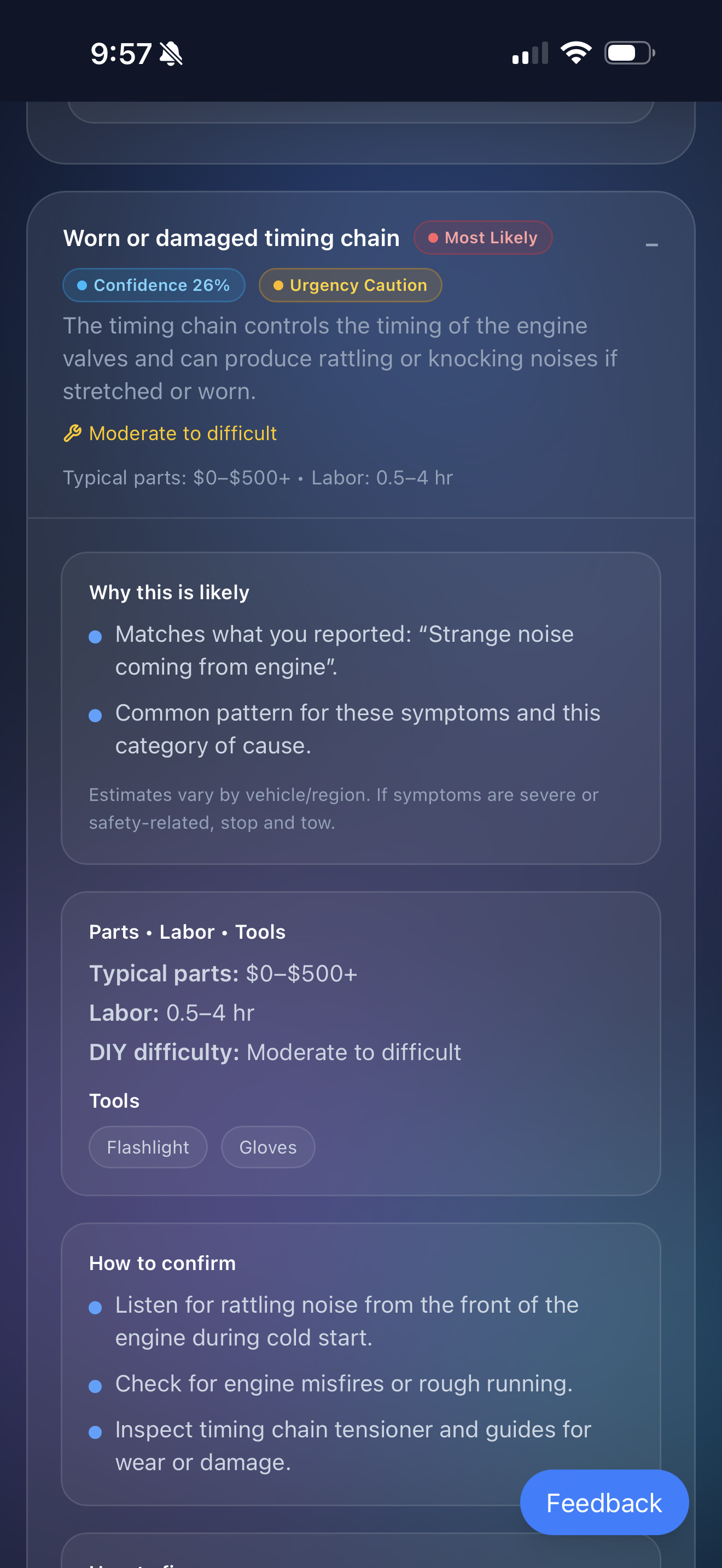Tap the yellow dot in the Urgency Caution chip
The width and height of the screenshot is (722, 1568).
[278, 284]
